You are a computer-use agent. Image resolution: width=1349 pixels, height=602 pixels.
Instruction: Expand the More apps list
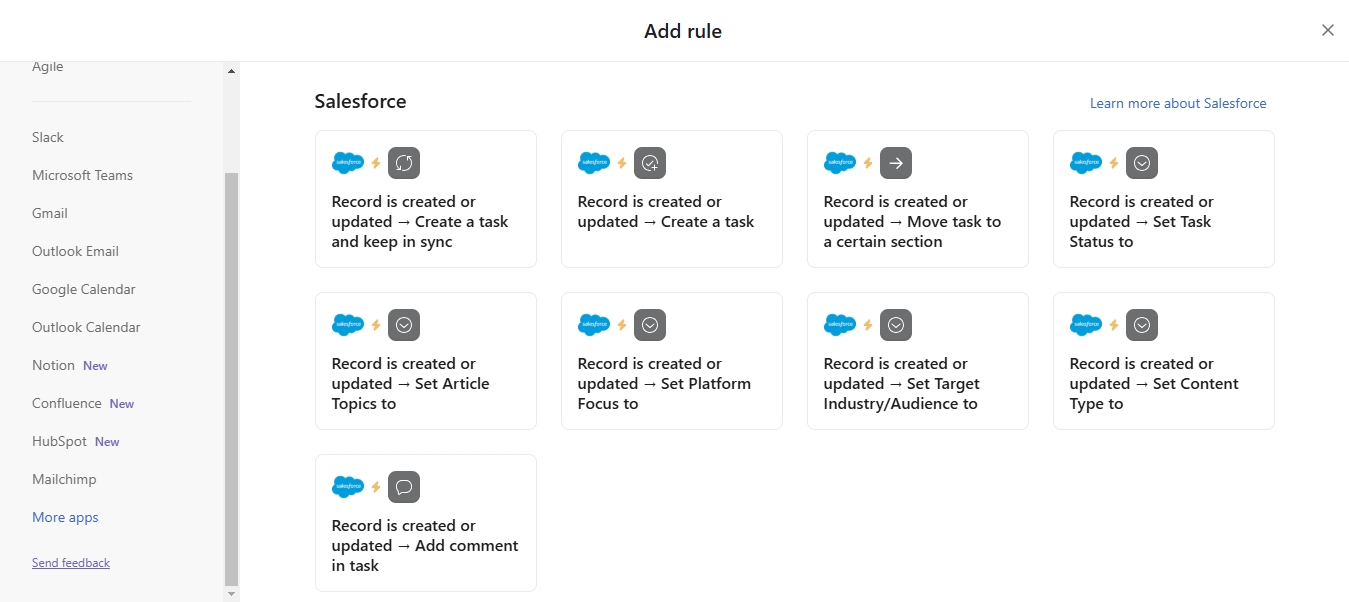tap(65, 517)
